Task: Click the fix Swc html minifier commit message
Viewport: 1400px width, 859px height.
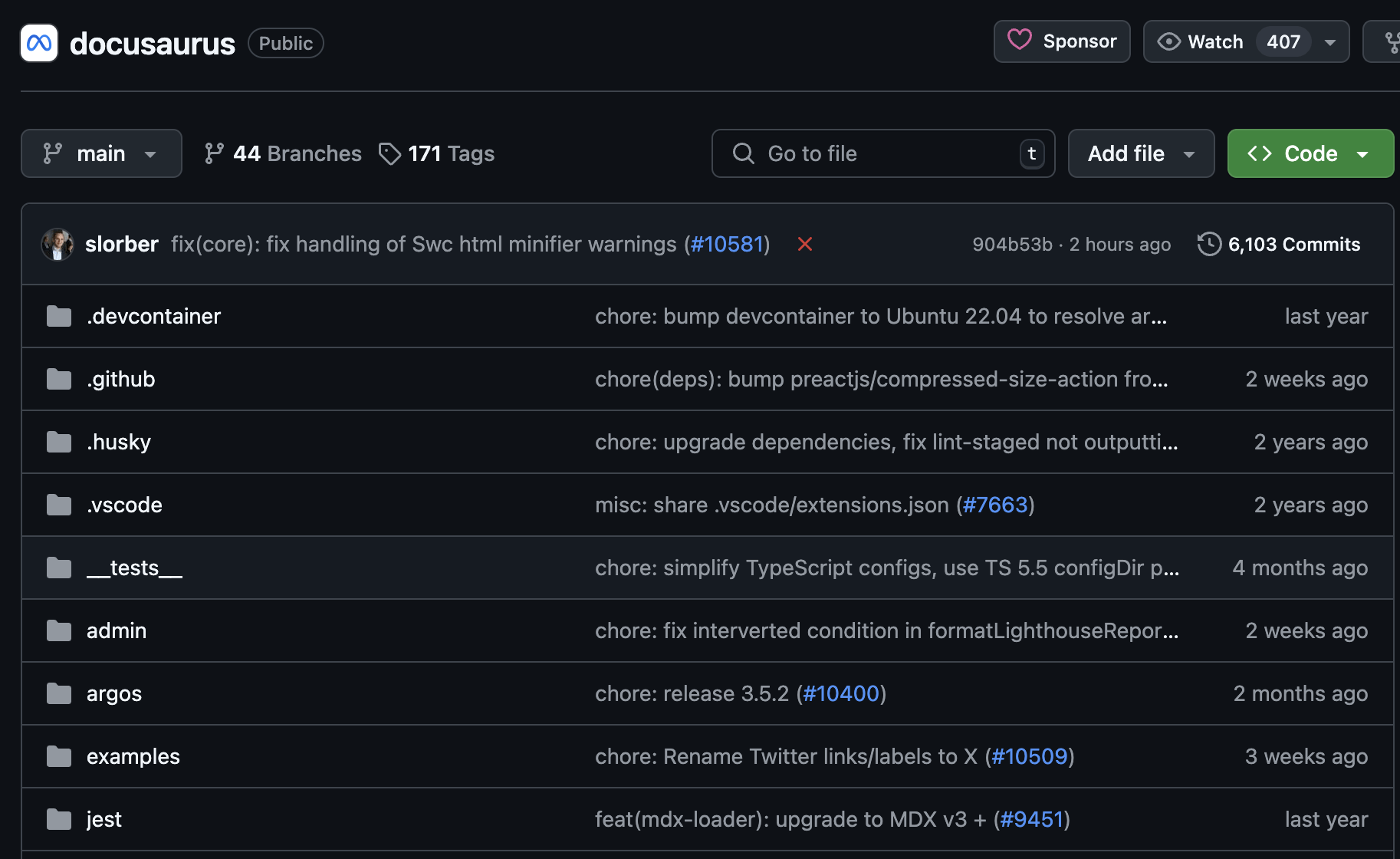Action: [424, 244]
